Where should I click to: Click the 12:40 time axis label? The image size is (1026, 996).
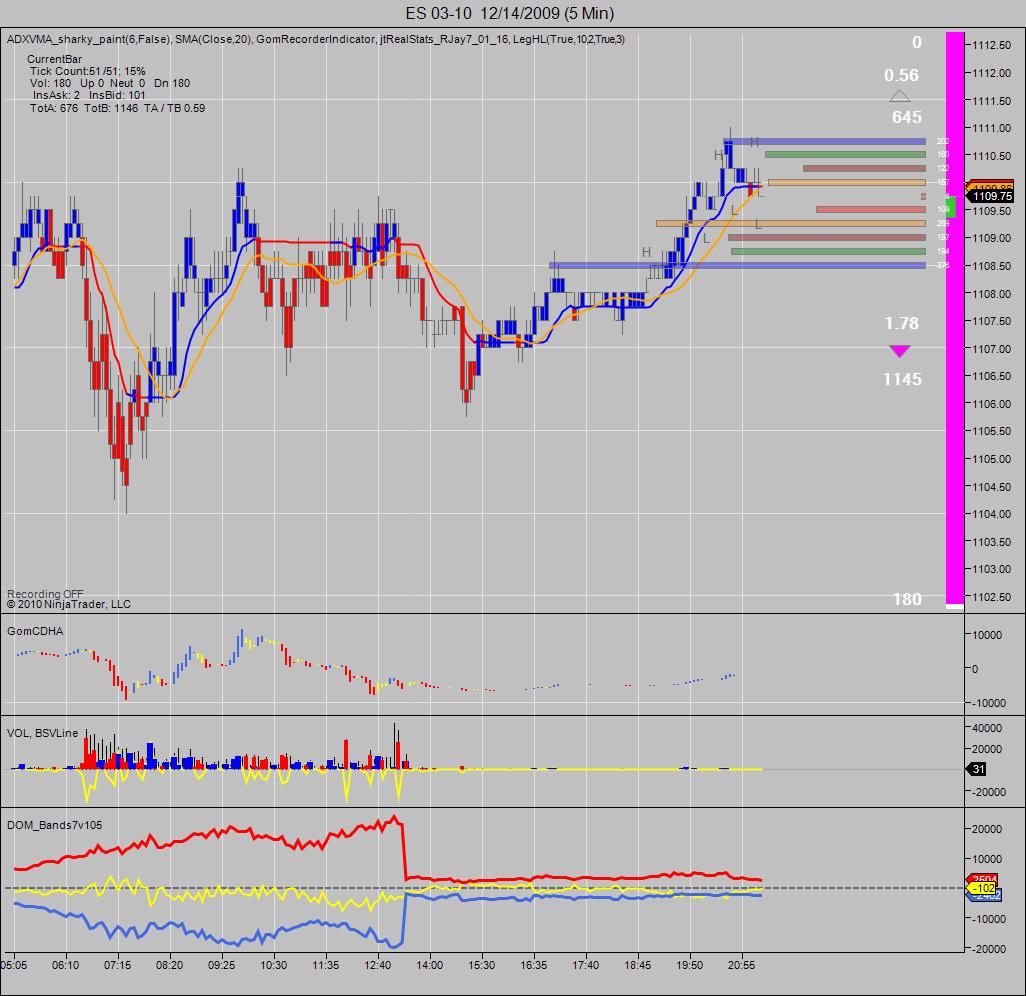378,965
